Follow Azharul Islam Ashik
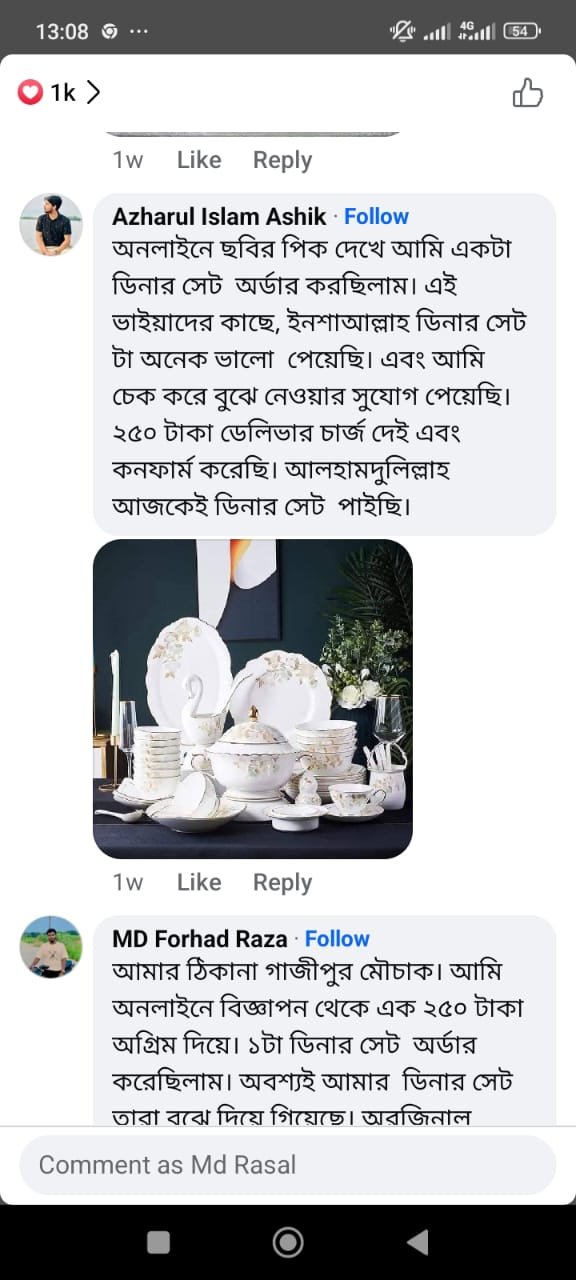576x1280 pixels. [376, 215]
